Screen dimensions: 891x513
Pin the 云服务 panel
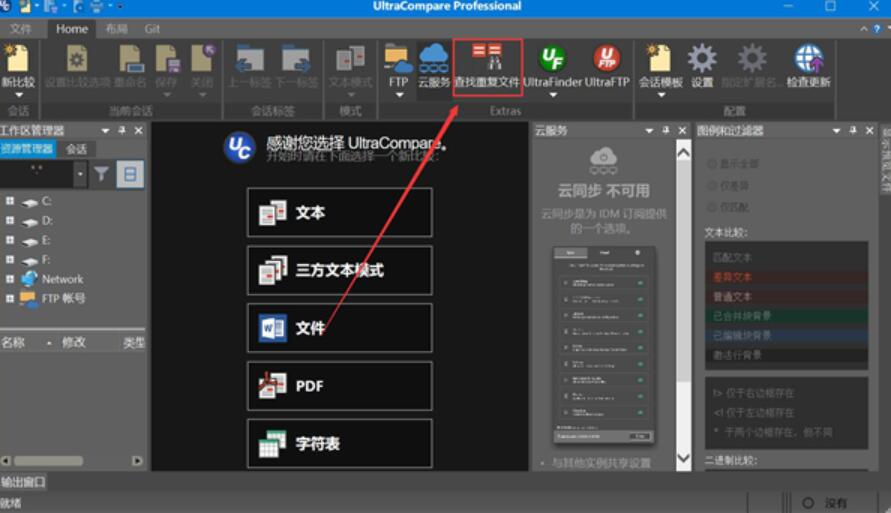pyautogui.click(x=666, y=131)
